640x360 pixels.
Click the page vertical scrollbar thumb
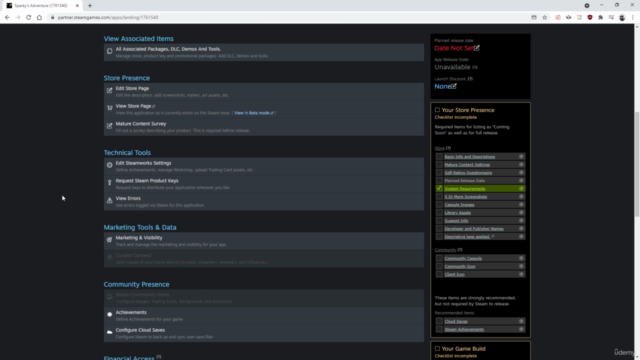pos(636,163)
